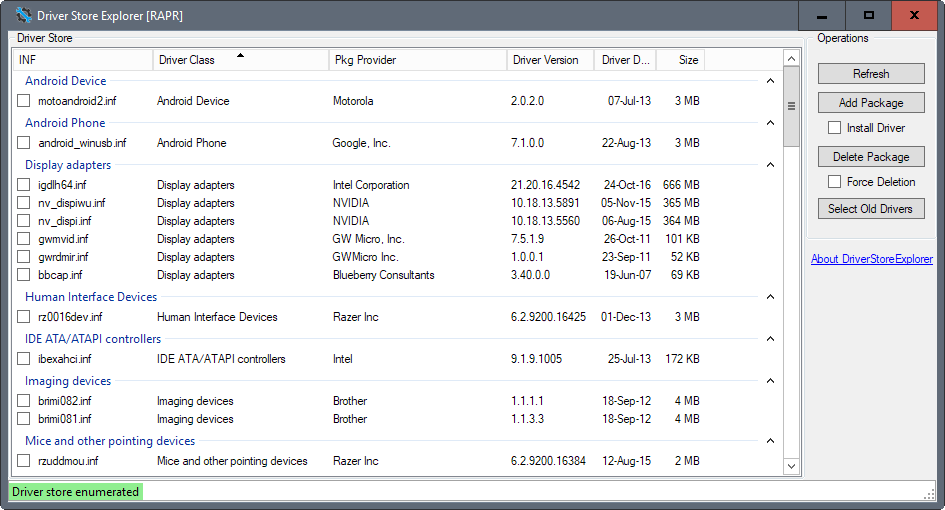
Task: Select the rz0016dev.inf checkbox
Action: click(x=24, y=316)
